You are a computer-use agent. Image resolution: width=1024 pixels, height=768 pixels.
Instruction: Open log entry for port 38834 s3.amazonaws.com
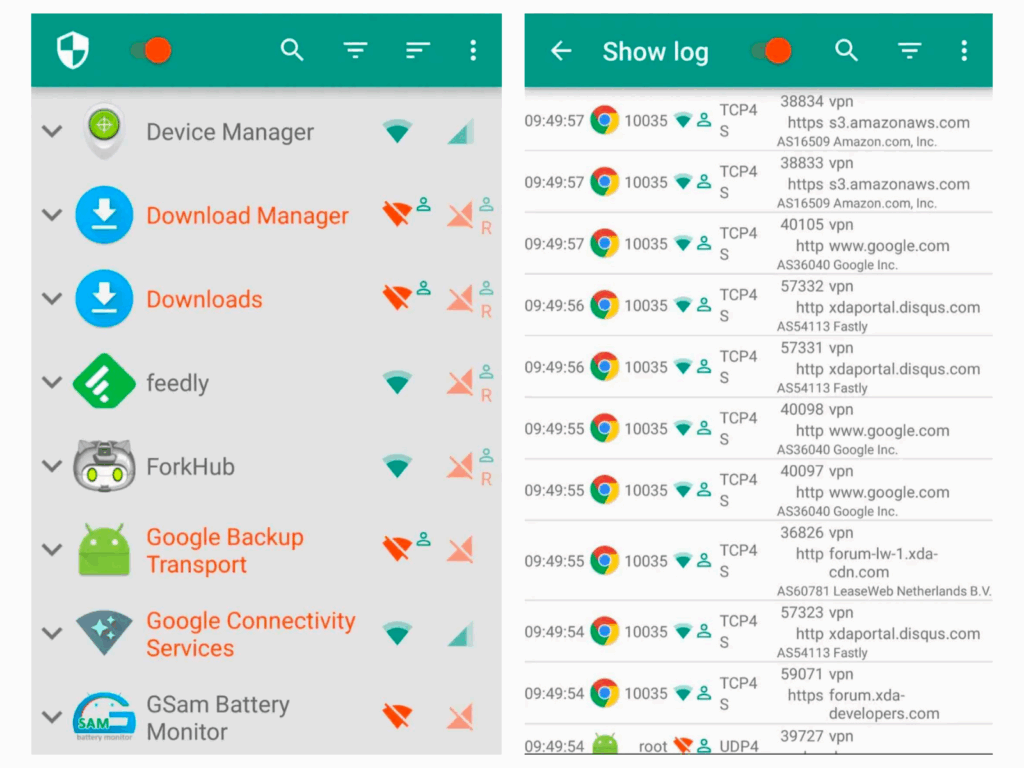click(758, 121)
